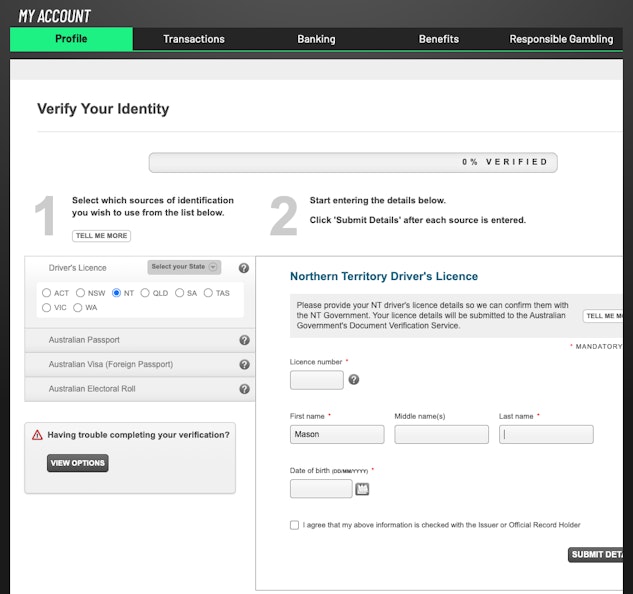
Task: Click the View Options button
Action: pyautogui.click(x=77, y=463)
